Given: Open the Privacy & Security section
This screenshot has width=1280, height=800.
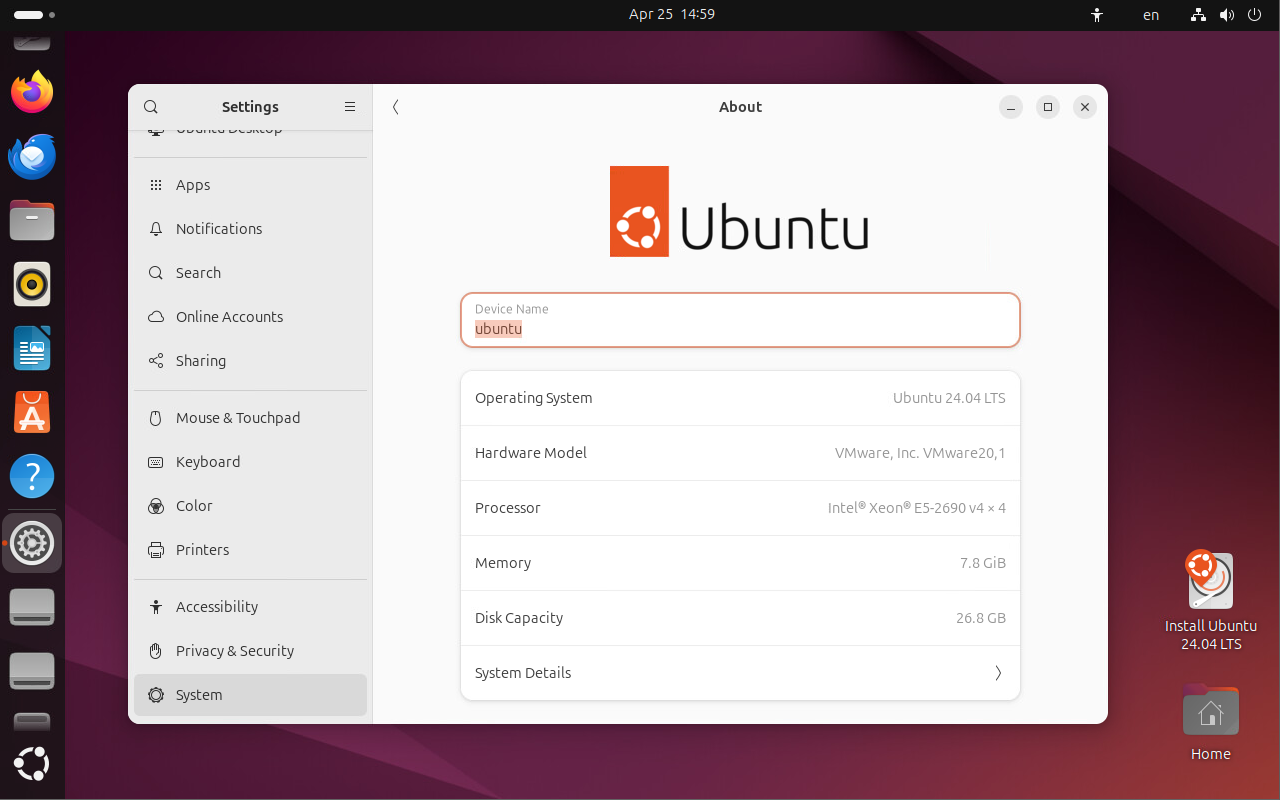Looking at the screenshot, I should click(x=235, y=651).
